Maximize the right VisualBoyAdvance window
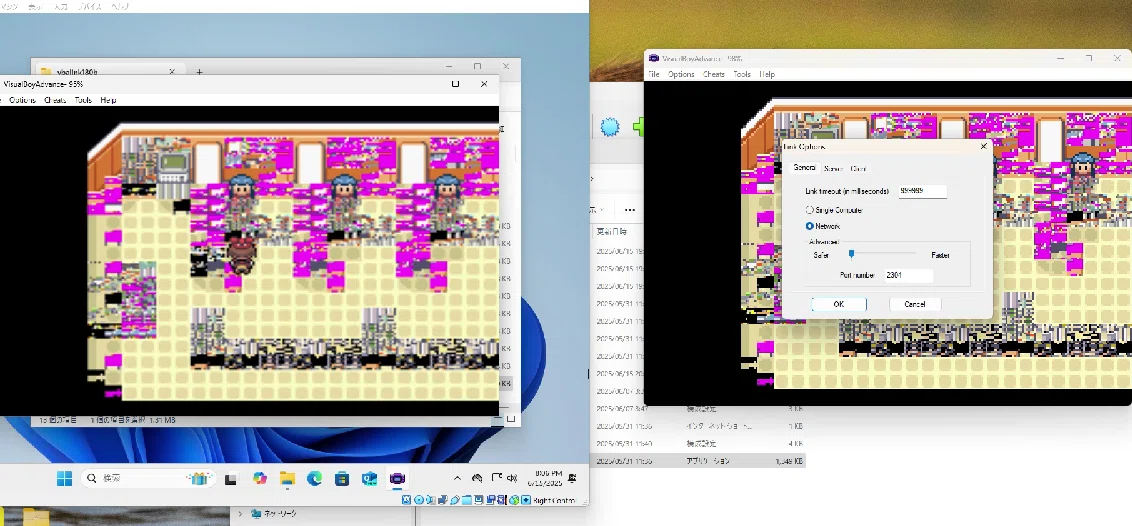1132x526 pixels. tap(1089, 58)
